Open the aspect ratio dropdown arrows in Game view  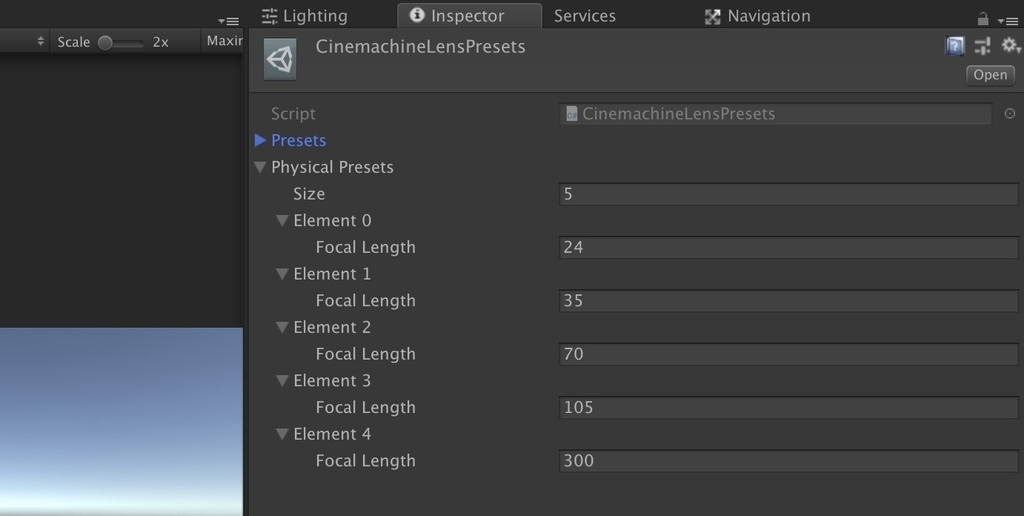[x=40, y=41]
